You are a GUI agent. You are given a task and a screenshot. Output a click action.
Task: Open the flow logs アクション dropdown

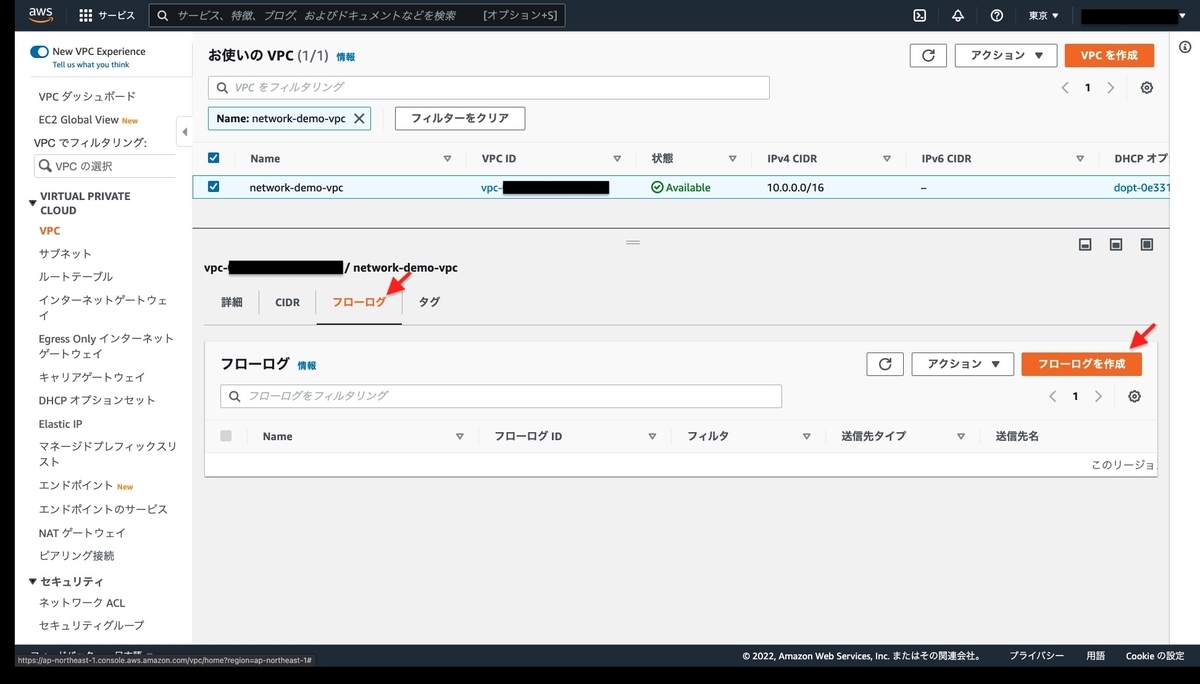pos(963,364)
